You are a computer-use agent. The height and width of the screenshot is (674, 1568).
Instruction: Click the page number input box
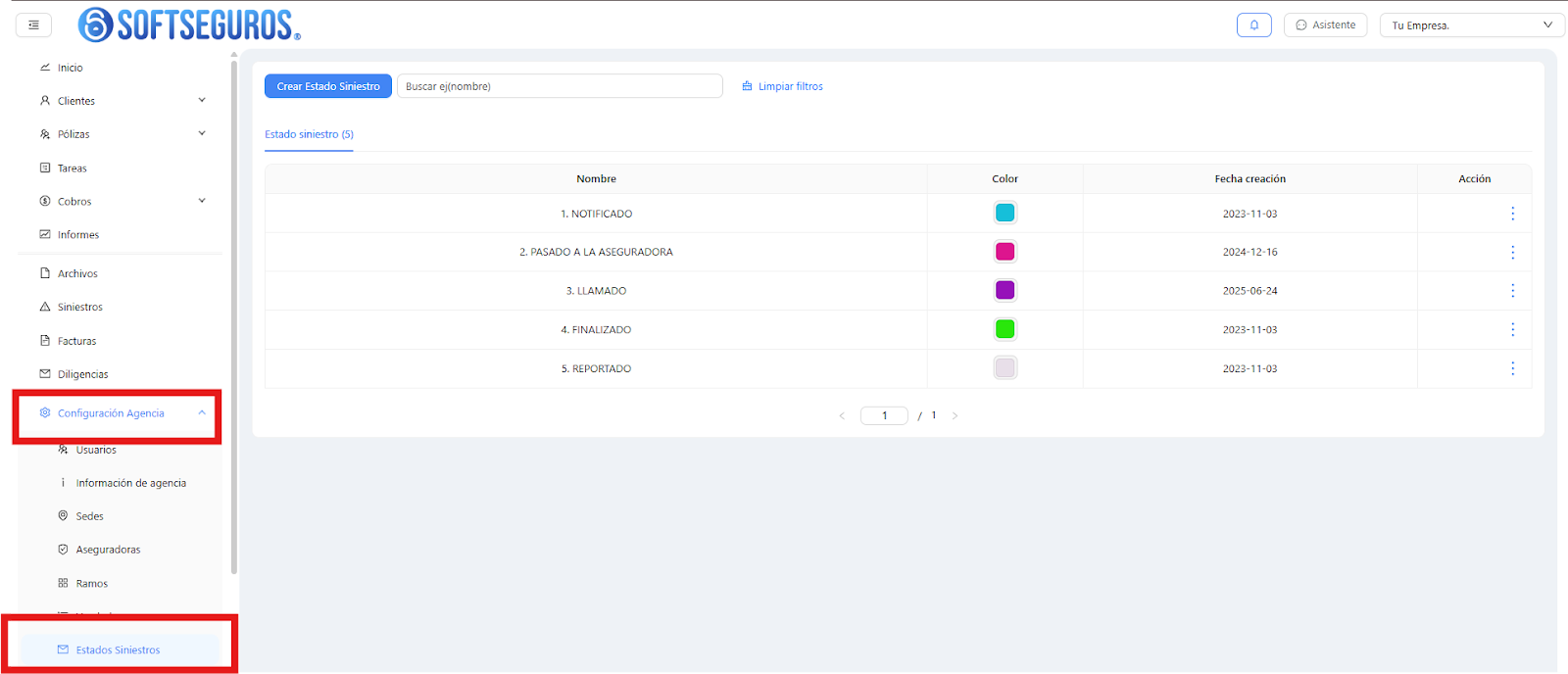884,415
